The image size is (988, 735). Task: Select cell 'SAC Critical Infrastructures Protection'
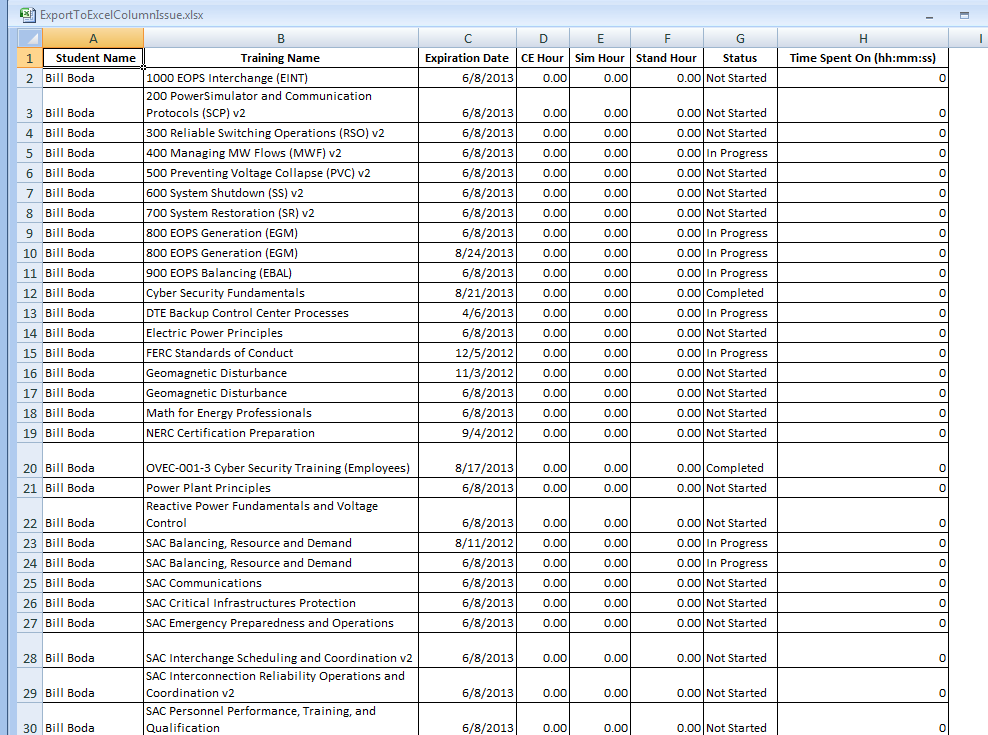click(281, 603)
